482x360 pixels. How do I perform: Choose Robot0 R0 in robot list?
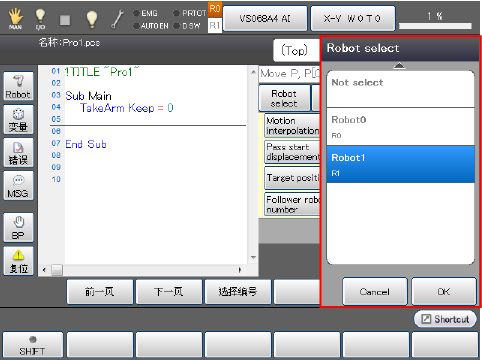coord(400,127)
